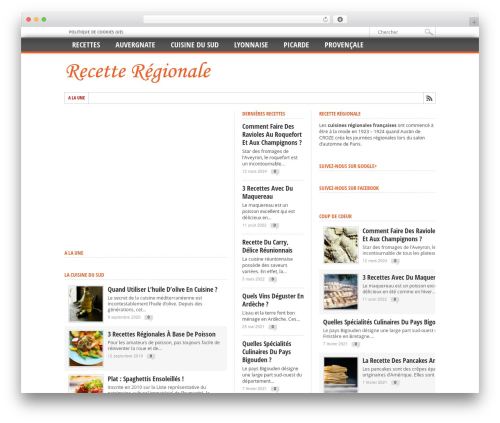Image resolution: width=500 pixels, height=423 pixels.
Task: Click the date 12 mars 2024 in Dernières Recettes
Action: (254, 171)
